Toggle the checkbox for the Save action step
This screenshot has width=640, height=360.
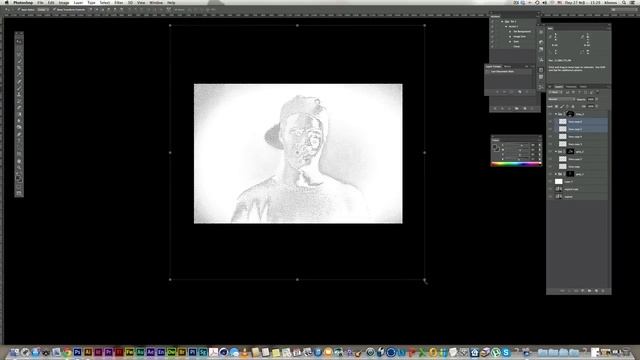(x=492, y=42)
